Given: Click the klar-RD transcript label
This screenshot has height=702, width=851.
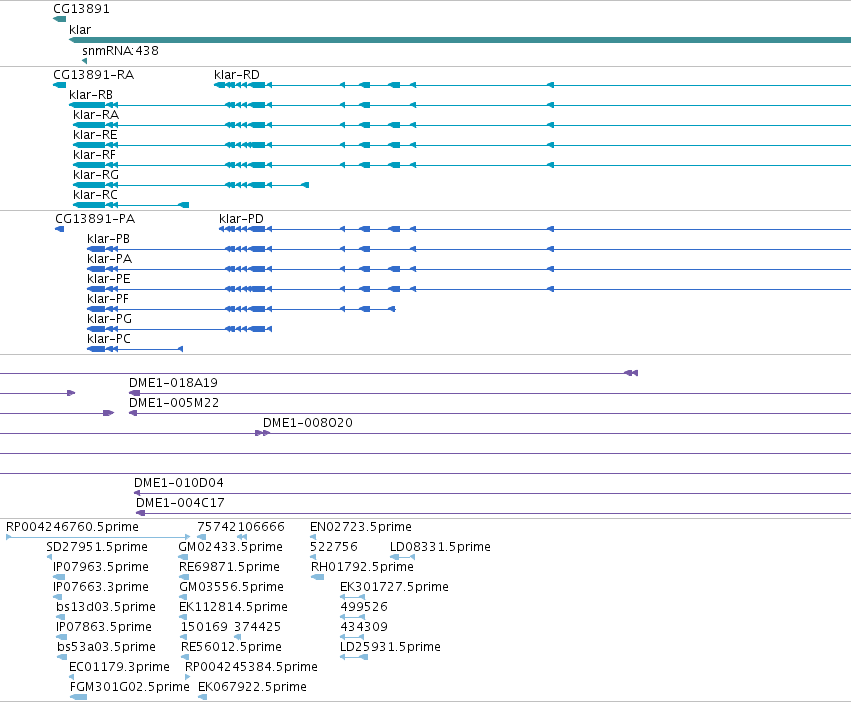Looking at the screenshot, I should coord(237,74).
